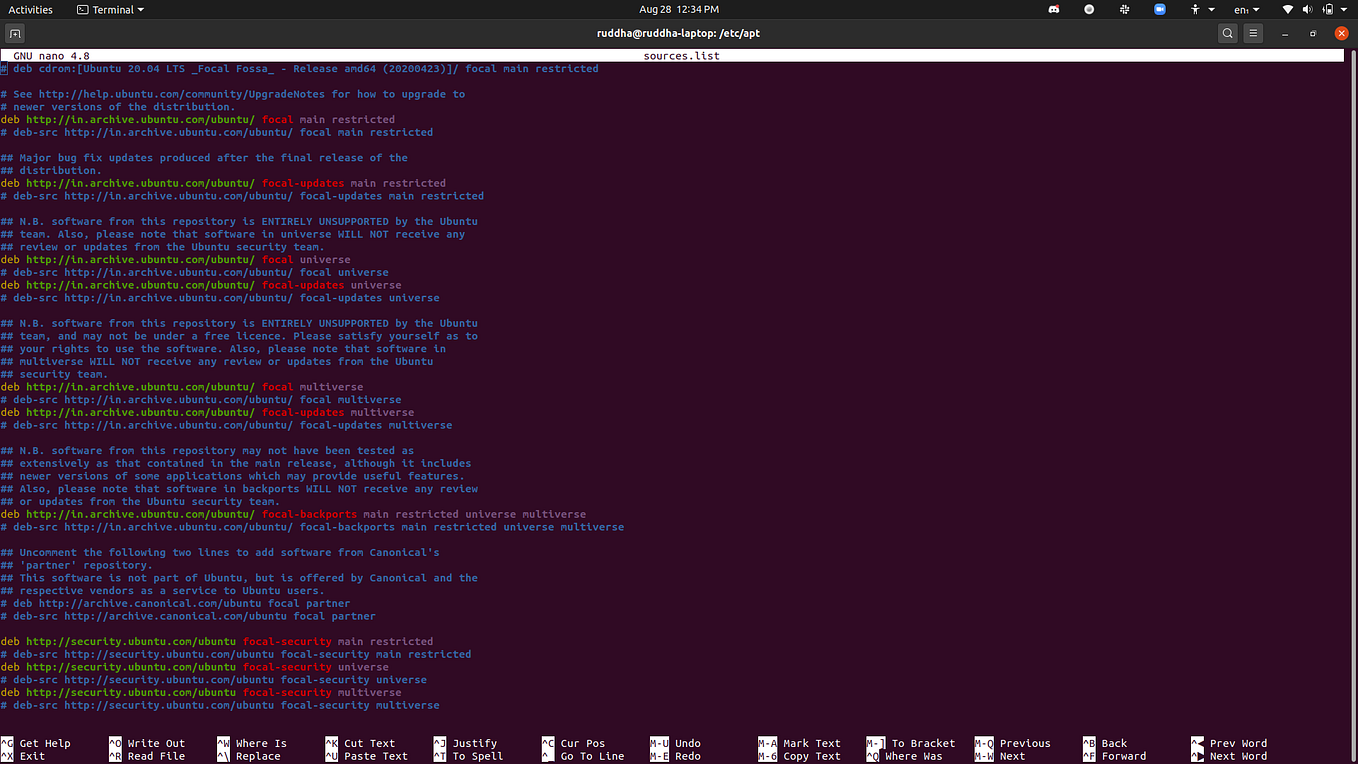This screenshot has height=764, width=1358.
Task: Open the power status dropdown chevron
Action: click(1344, 10)
